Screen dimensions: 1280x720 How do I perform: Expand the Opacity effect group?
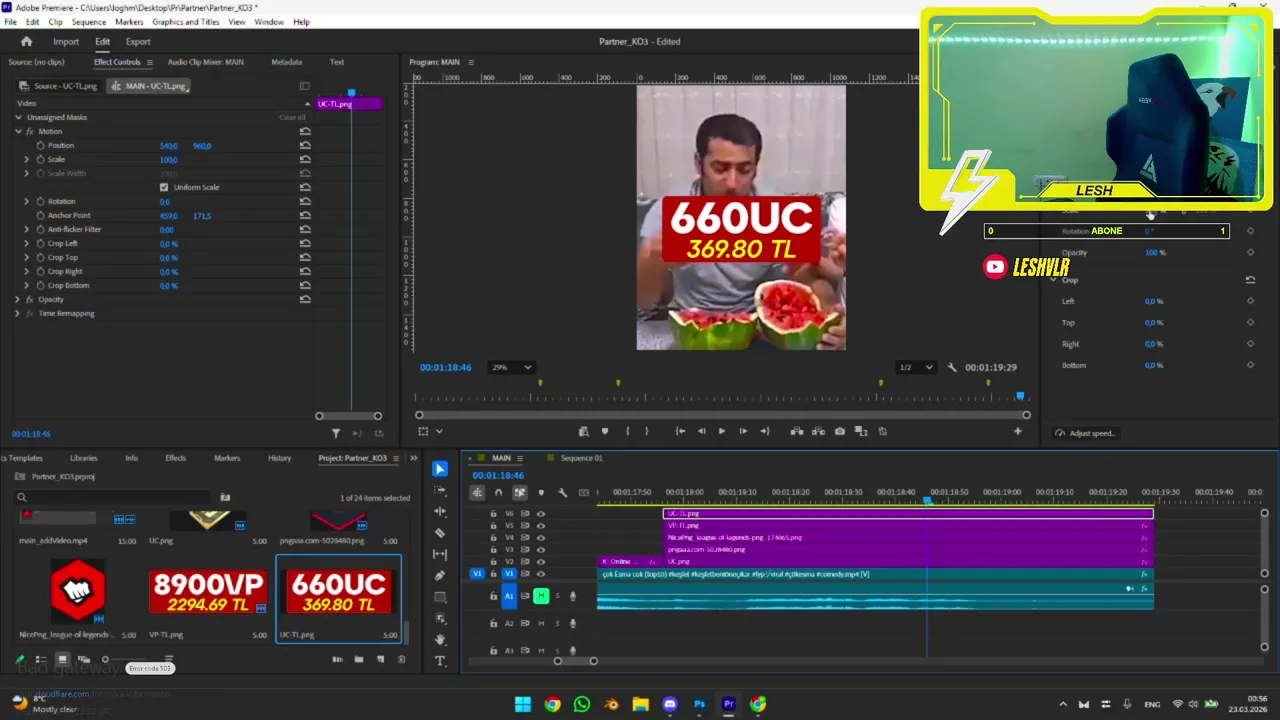pyautogui.click(x=18, y=299)
